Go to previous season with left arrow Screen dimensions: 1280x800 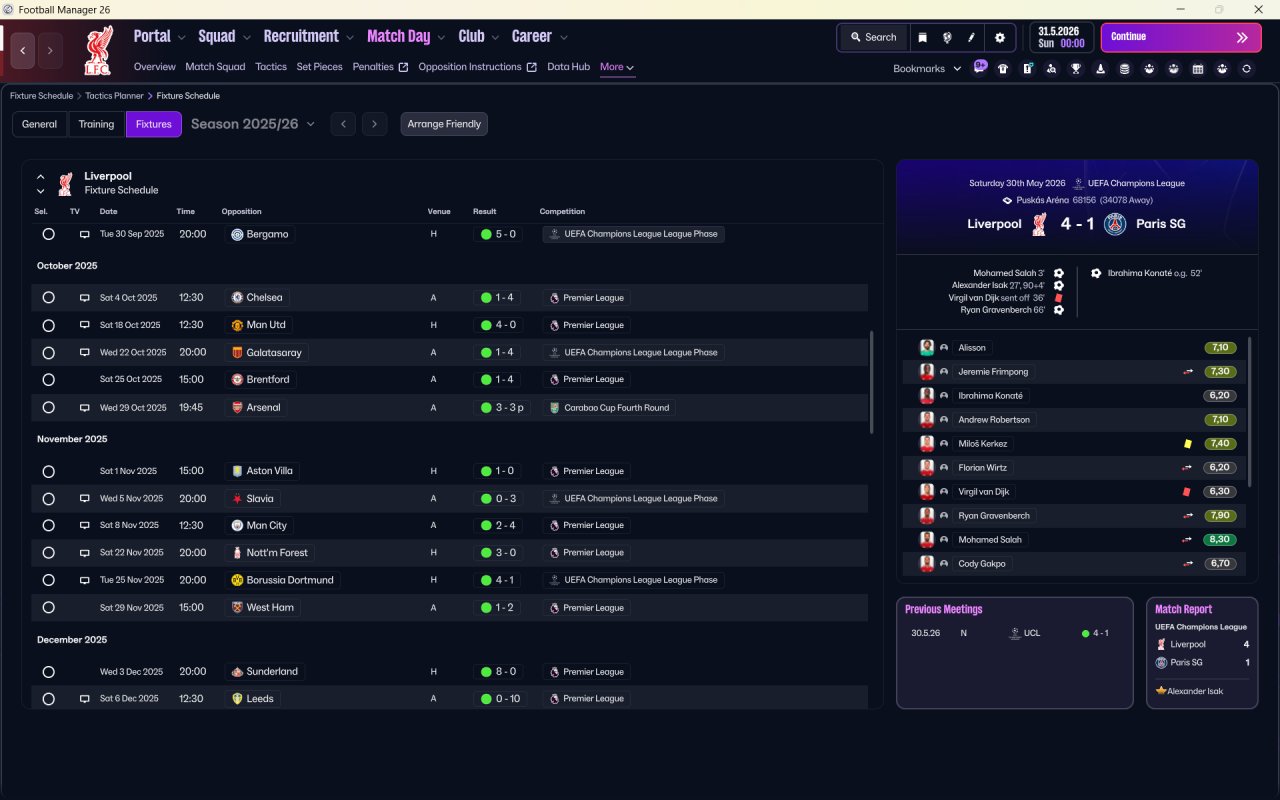coord(343,124)
